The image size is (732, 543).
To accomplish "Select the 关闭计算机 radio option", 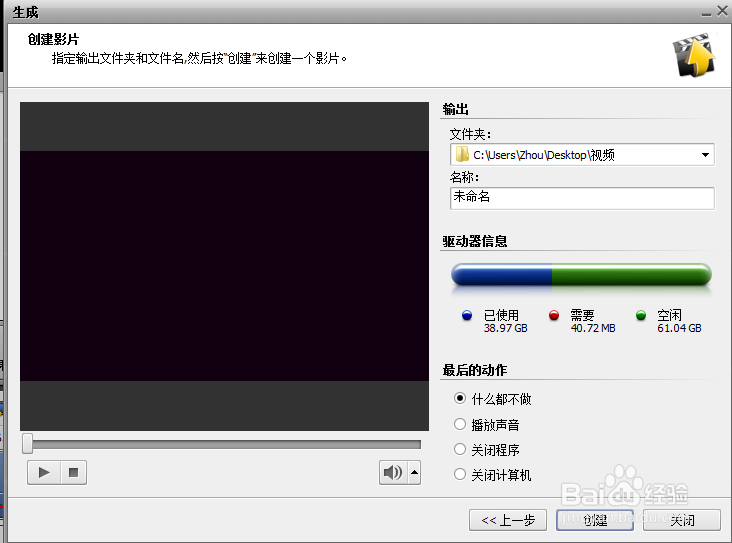I will (x=460, y=474).
